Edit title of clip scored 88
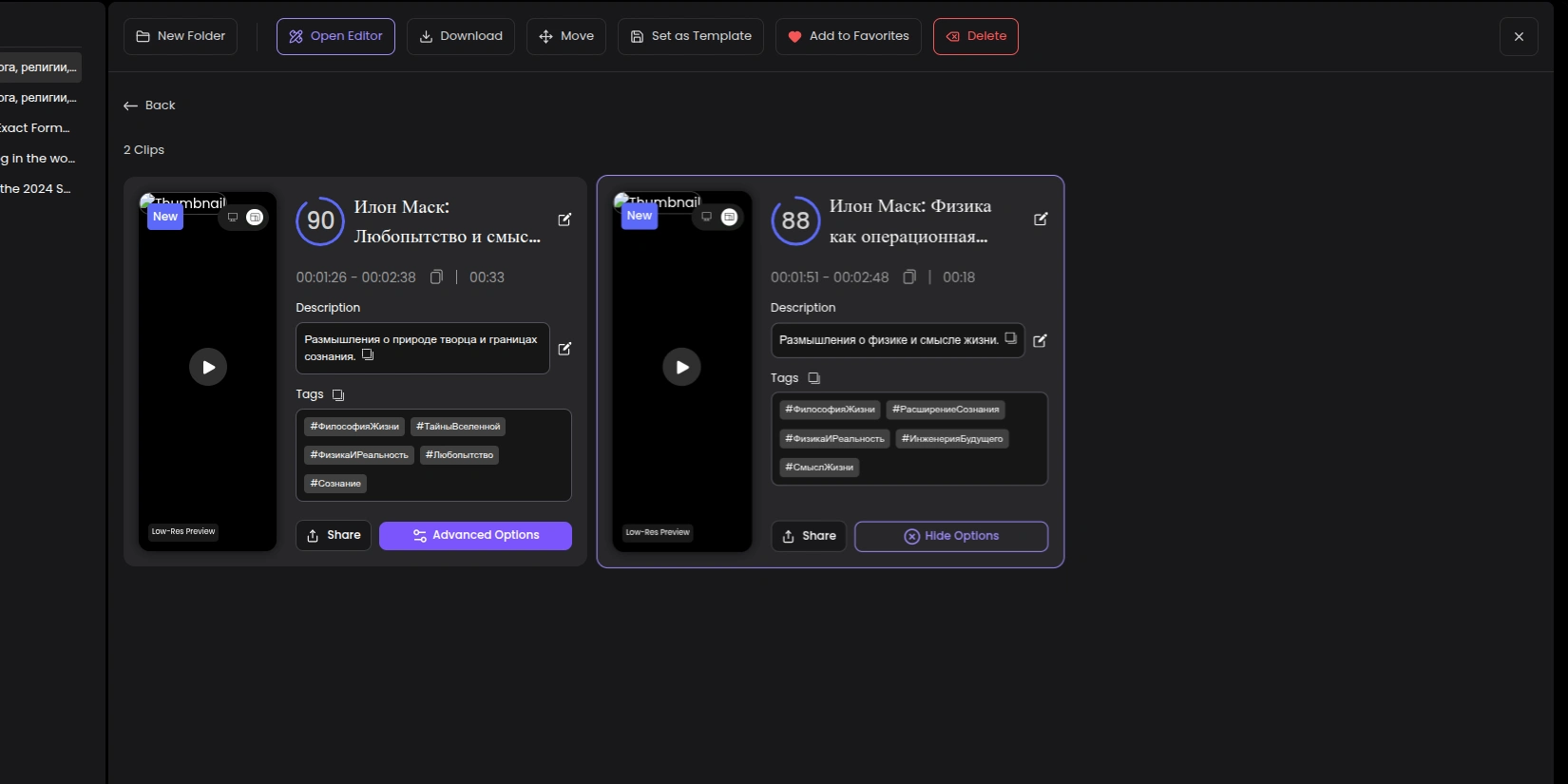 click(x=1041, y=219)
